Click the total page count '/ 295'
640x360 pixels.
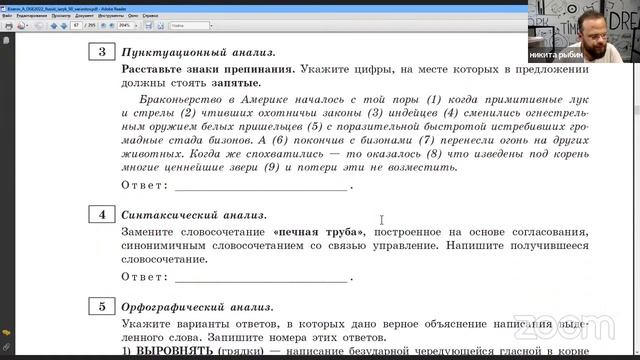(x=90, y=25)
